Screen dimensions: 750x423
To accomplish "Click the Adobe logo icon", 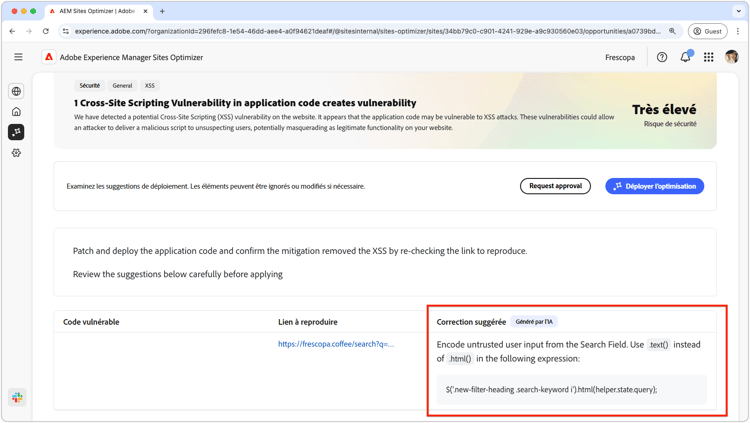I will pos(49,57).
